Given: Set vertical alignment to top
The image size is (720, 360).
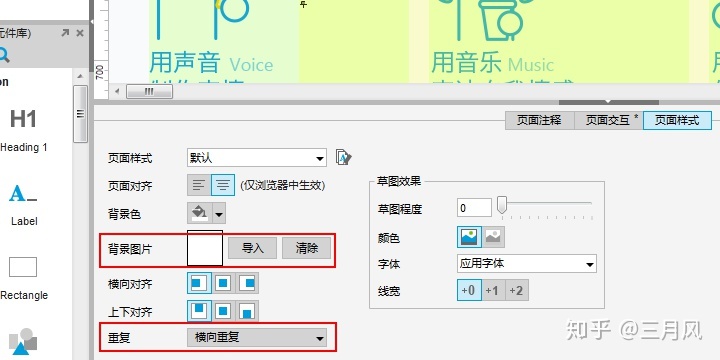Looking at the screenshot, I should coord(199,311).
